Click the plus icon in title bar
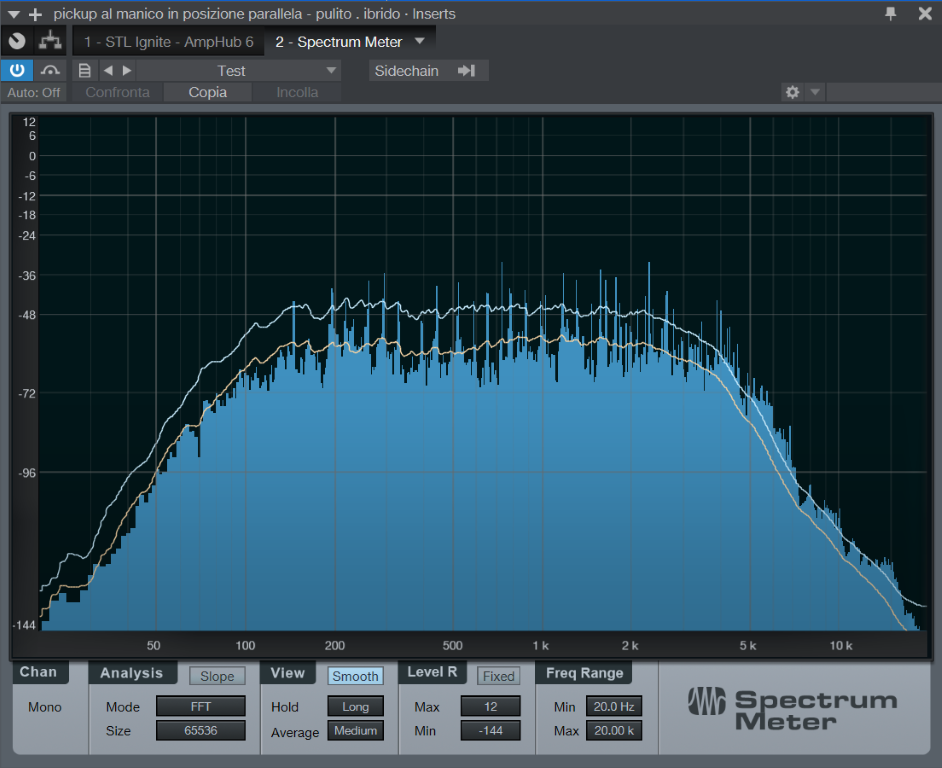942x768 pixels. pos(36,14)
